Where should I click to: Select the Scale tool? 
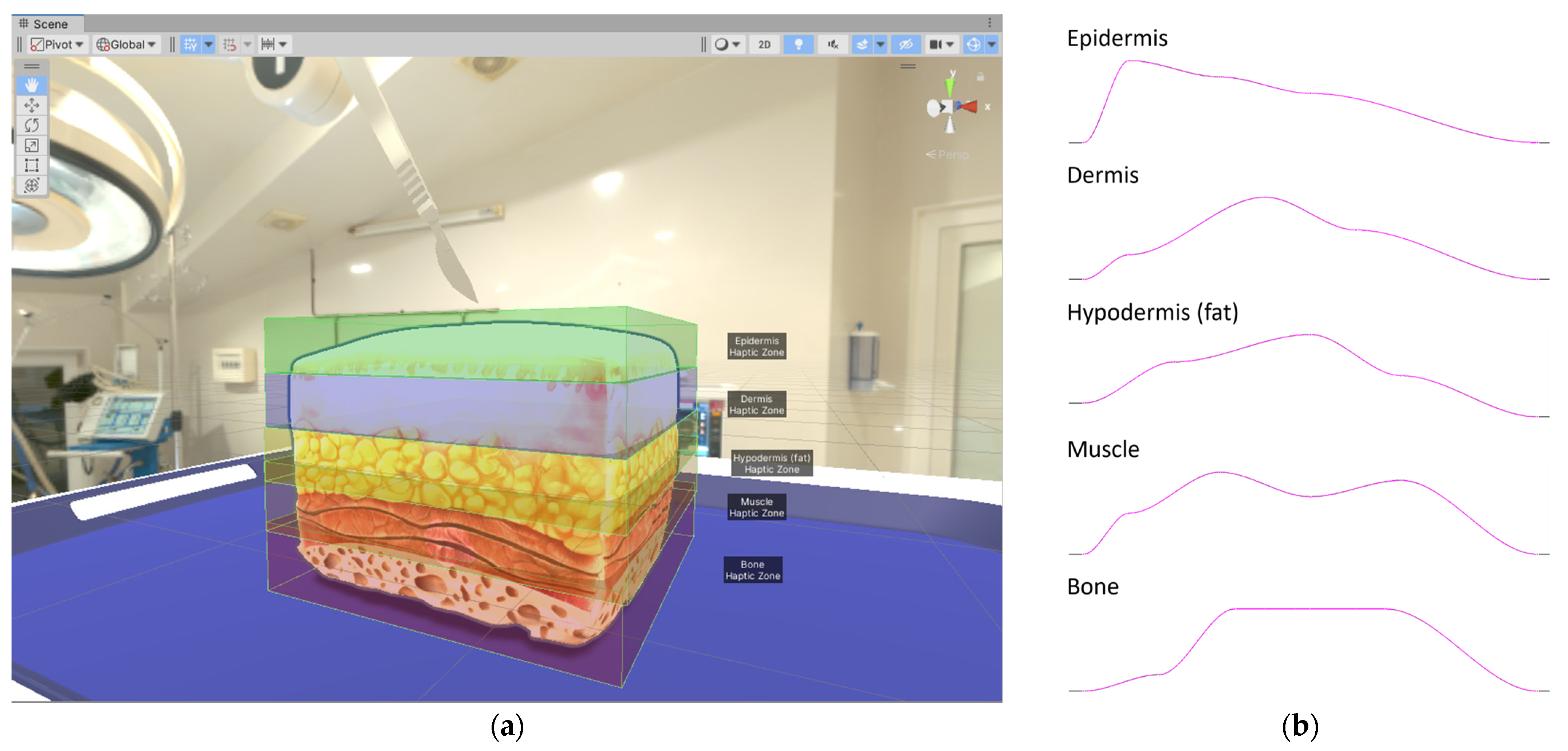click(32, 145)
